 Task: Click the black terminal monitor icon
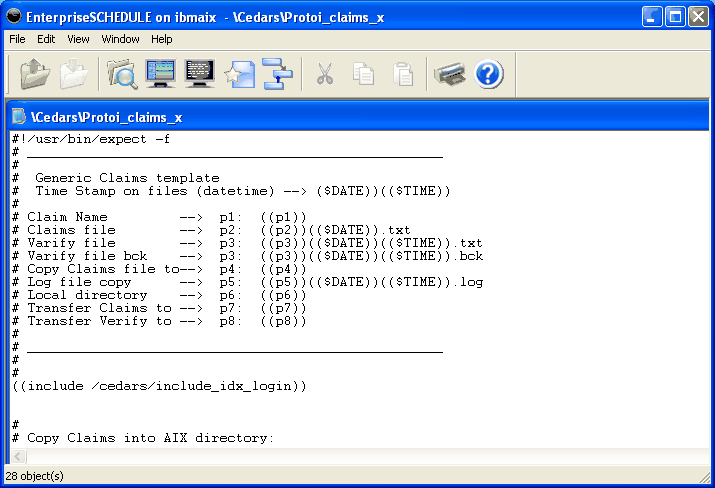pos(200,74)
